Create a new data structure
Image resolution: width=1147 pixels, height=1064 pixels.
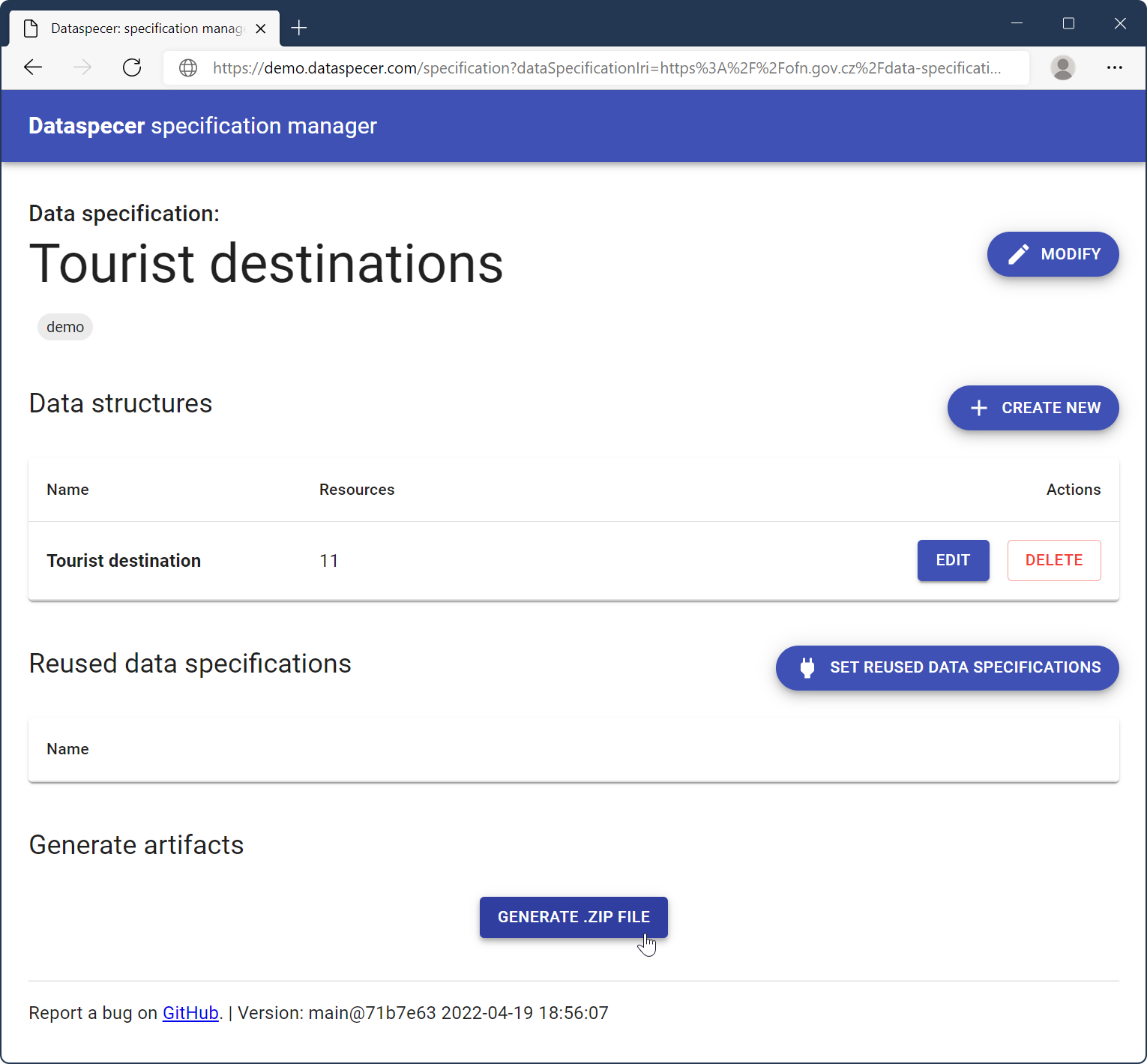(x=1033, y=408)
